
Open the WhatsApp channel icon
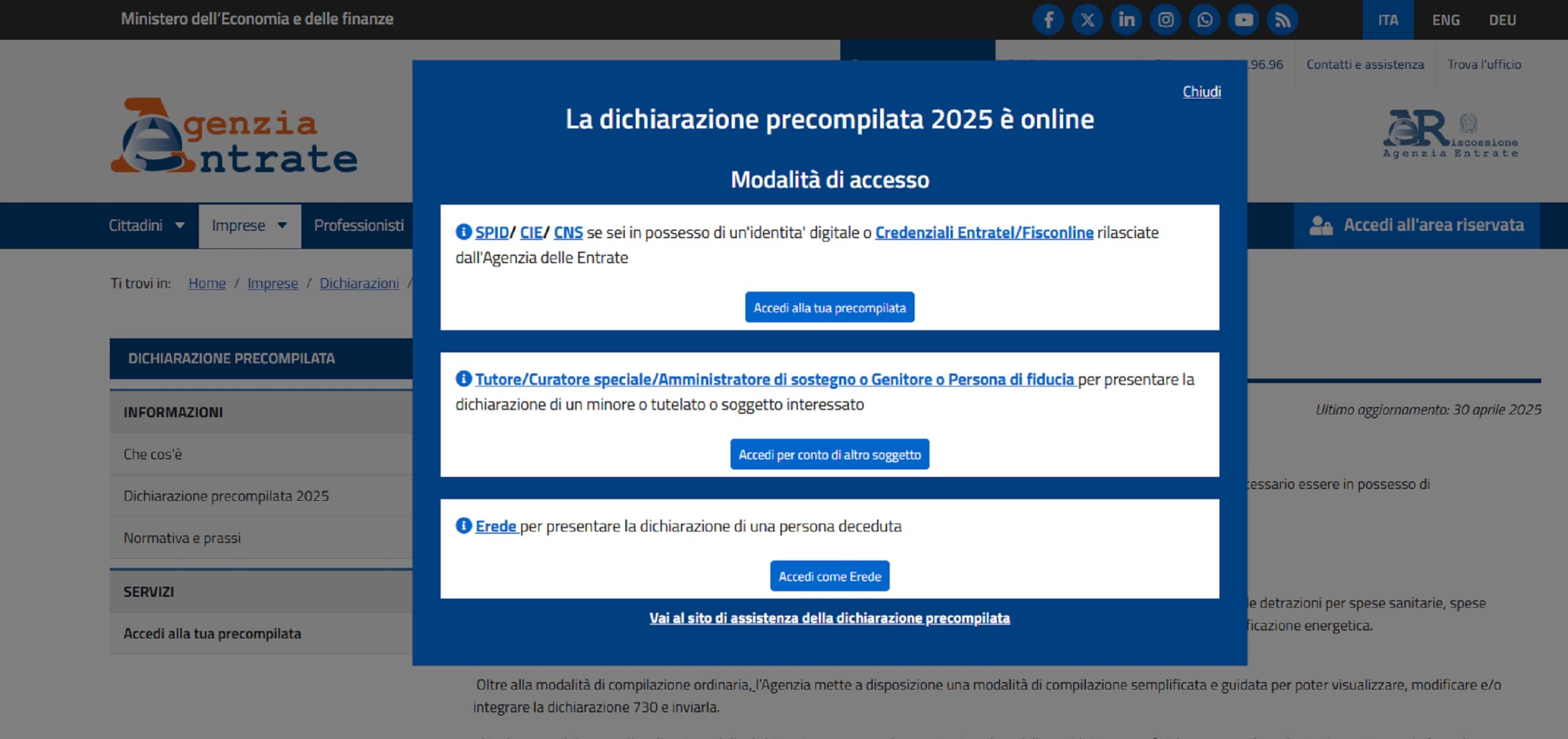click(1205, 19)
